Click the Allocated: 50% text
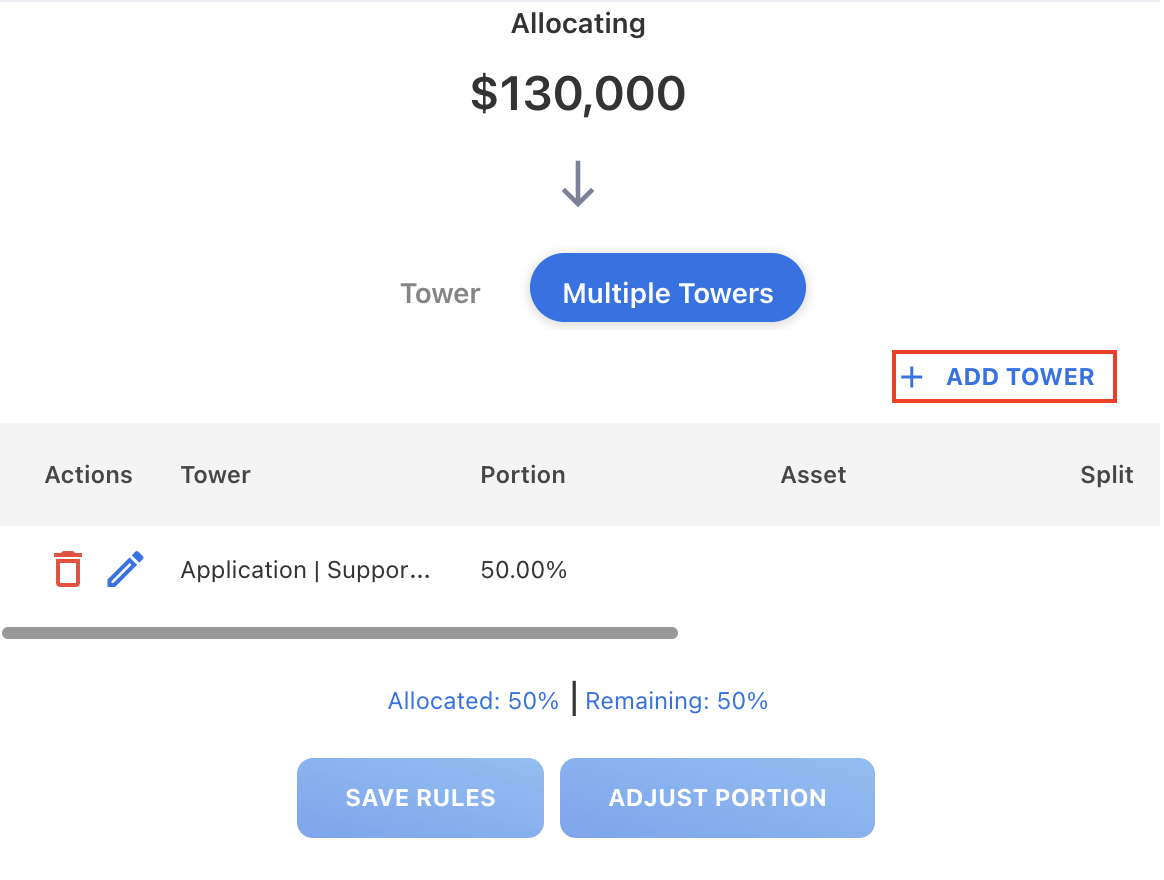The height and width of the screenshot is (880, 1164). (473, 701)
